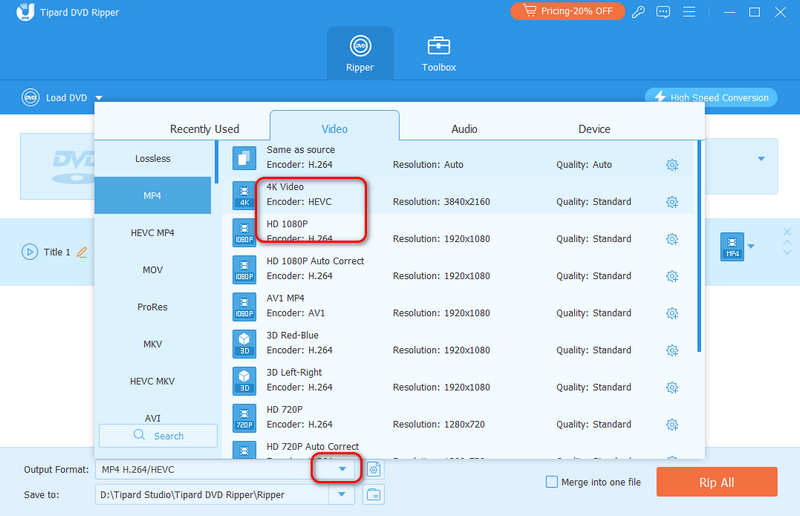The width and height of the screenshot is (800, 516).
Task: Click Encoder: AV1 text
Action: [x=296, y=313]
